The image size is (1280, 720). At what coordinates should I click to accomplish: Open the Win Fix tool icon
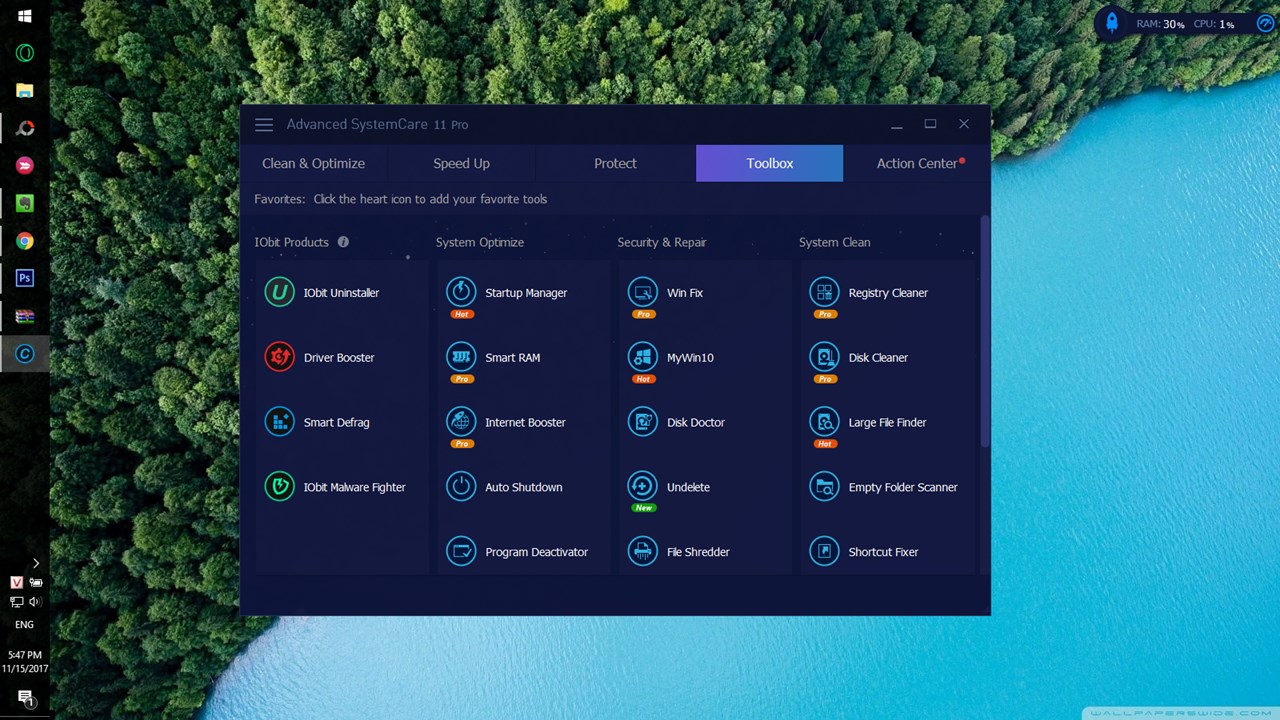coord(642,292)
